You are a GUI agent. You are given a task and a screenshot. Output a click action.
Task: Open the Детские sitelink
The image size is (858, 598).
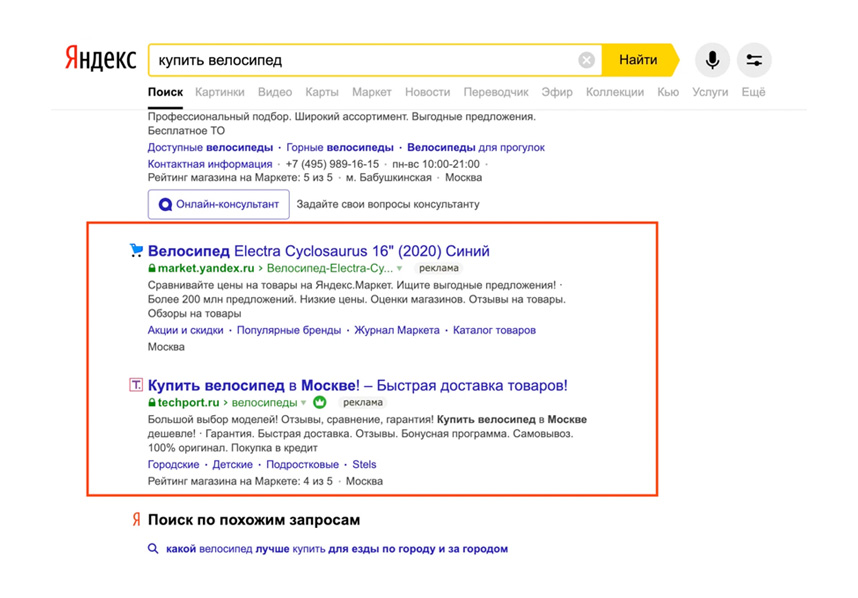coord(233,465)
